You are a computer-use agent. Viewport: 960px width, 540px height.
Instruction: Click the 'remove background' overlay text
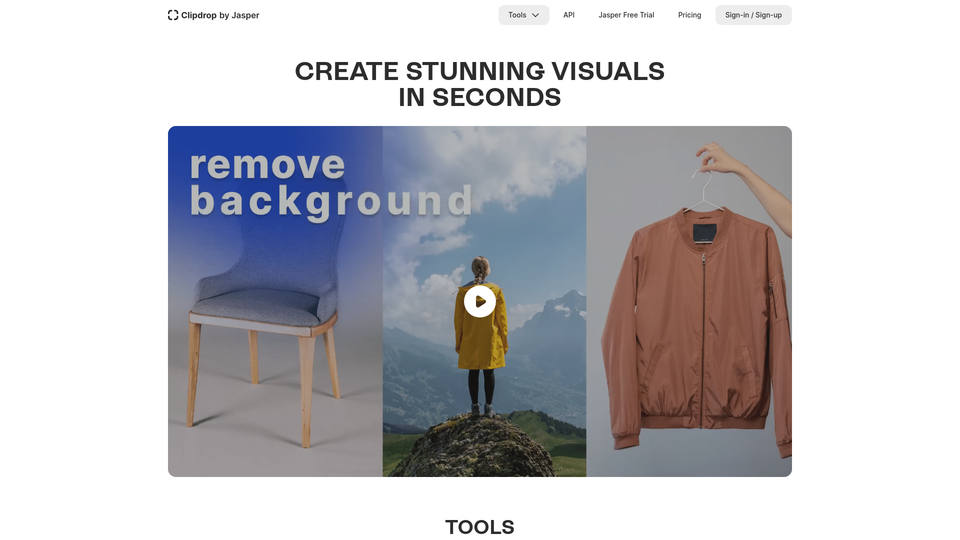331,184
